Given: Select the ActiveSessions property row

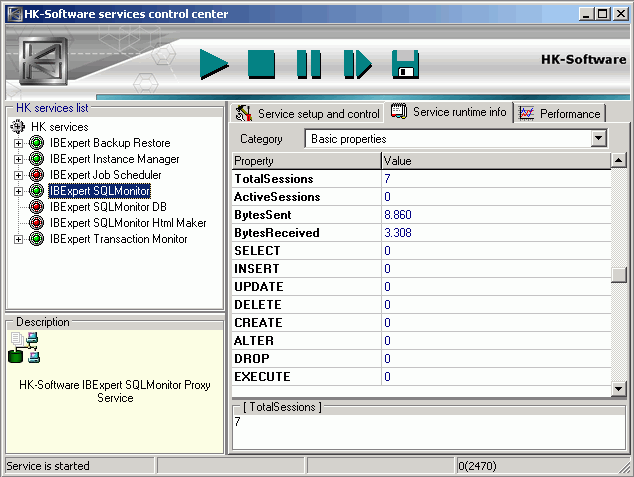Looking at the screenshot, I should pyautogui.click(x=421, y=196).
